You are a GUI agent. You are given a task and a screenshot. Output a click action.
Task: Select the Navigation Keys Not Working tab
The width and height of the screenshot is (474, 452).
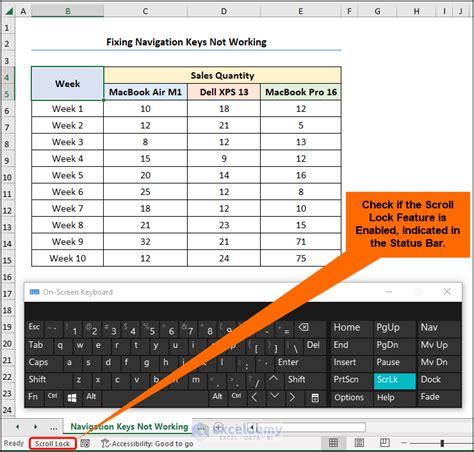tap(129, 427)
